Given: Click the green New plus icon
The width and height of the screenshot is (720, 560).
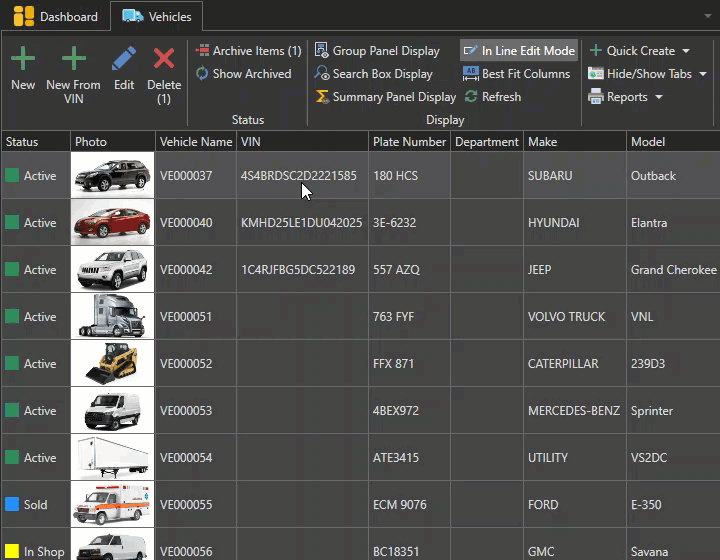Looking at the screenshot, I should [x=23, y=60].
